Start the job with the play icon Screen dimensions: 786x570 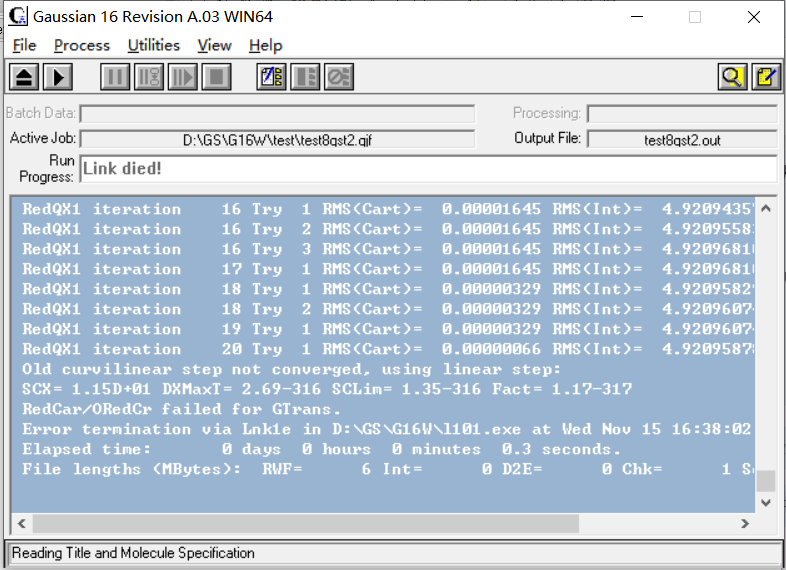[x=58, y=77]
